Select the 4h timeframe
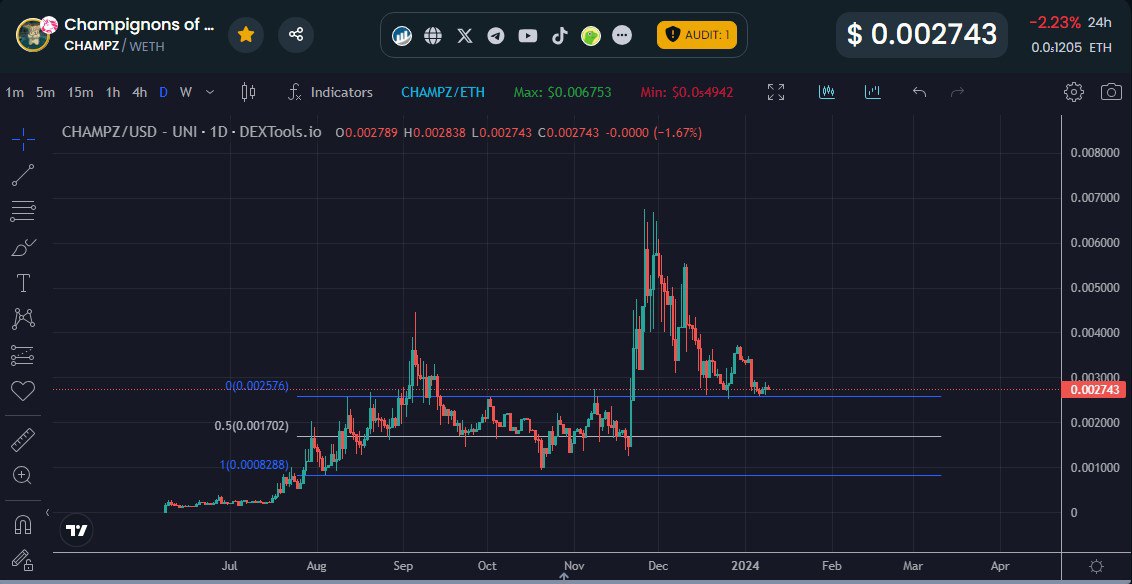Viewport: 1132px width, 584px height. point(139,92)
